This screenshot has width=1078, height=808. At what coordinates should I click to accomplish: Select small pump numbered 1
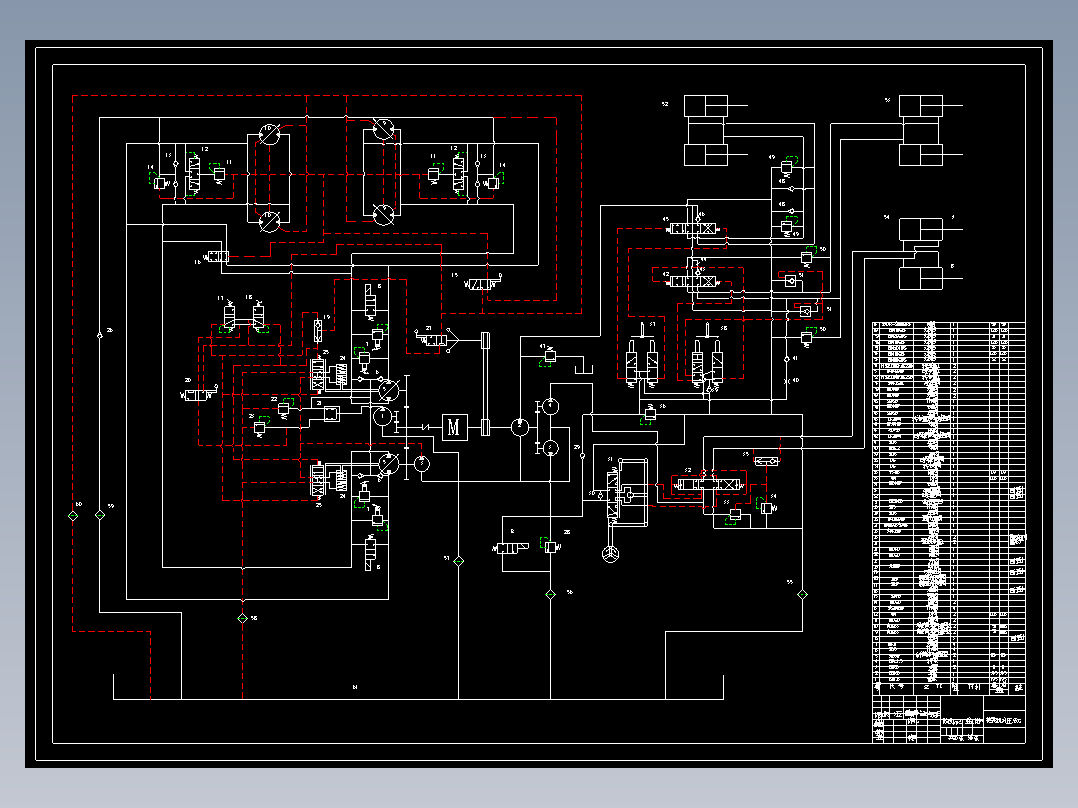click(x=382, y=415)
